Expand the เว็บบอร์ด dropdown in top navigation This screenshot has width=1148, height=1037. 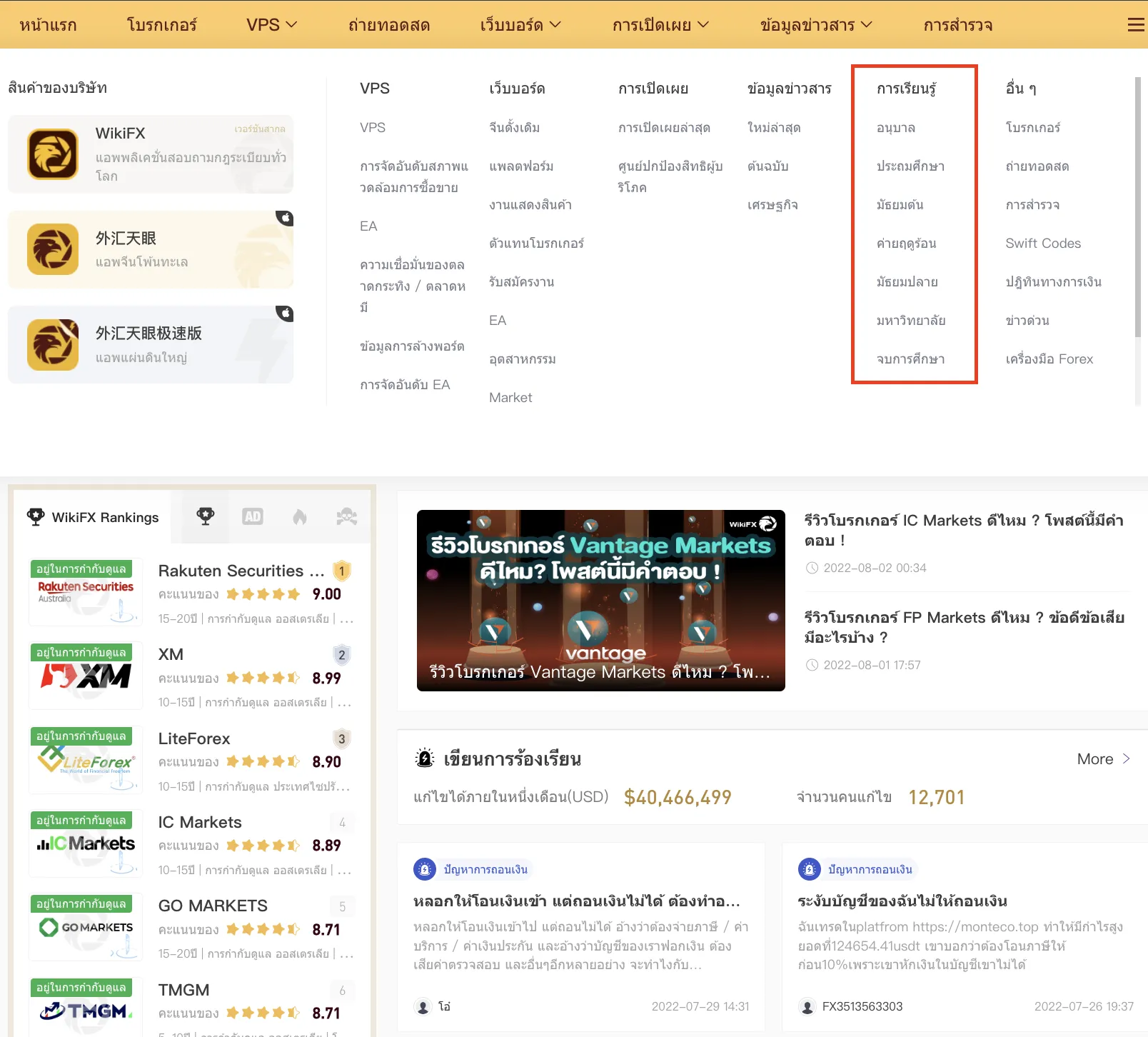[x=520, y=25]
